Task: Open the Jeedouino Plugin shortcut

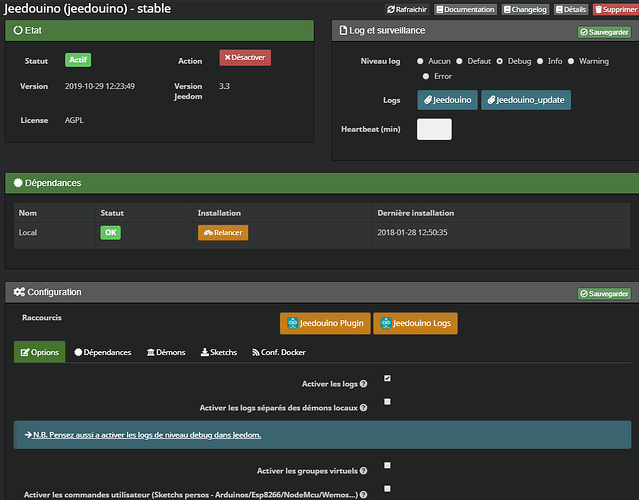Action: [325, 323]
